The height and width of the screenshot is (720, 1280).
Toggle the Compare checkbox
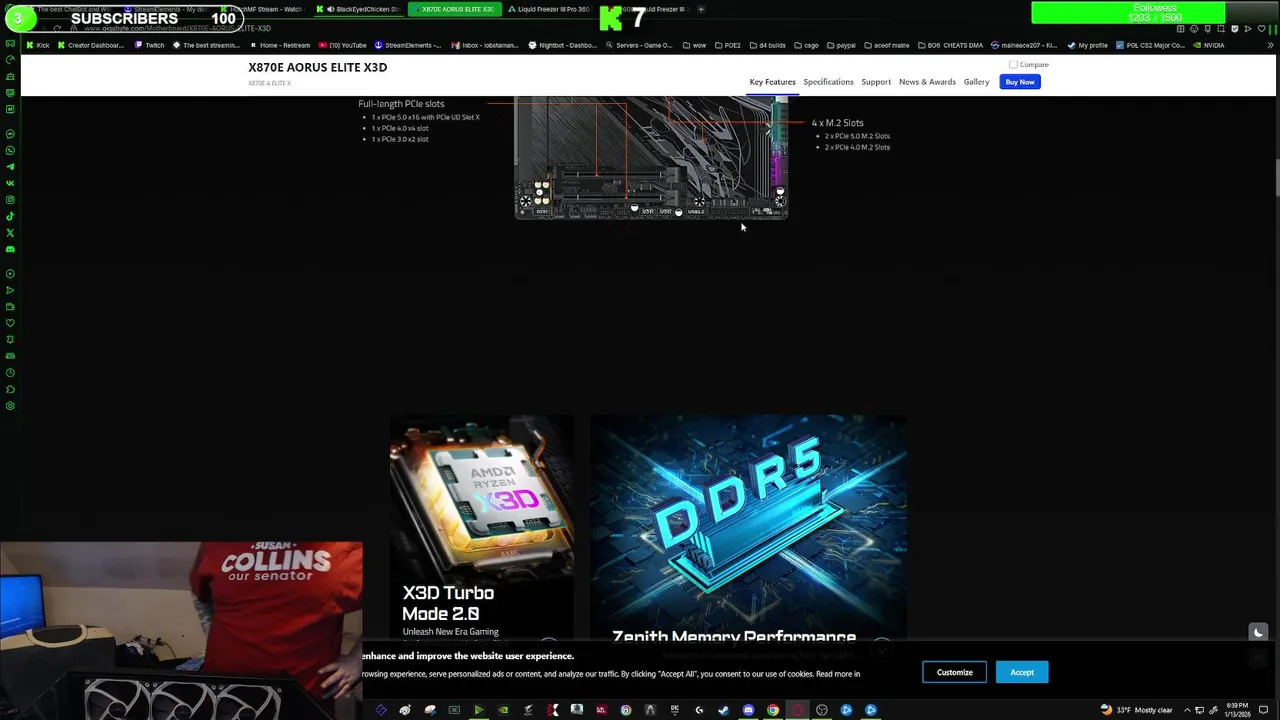[1013, 65]
